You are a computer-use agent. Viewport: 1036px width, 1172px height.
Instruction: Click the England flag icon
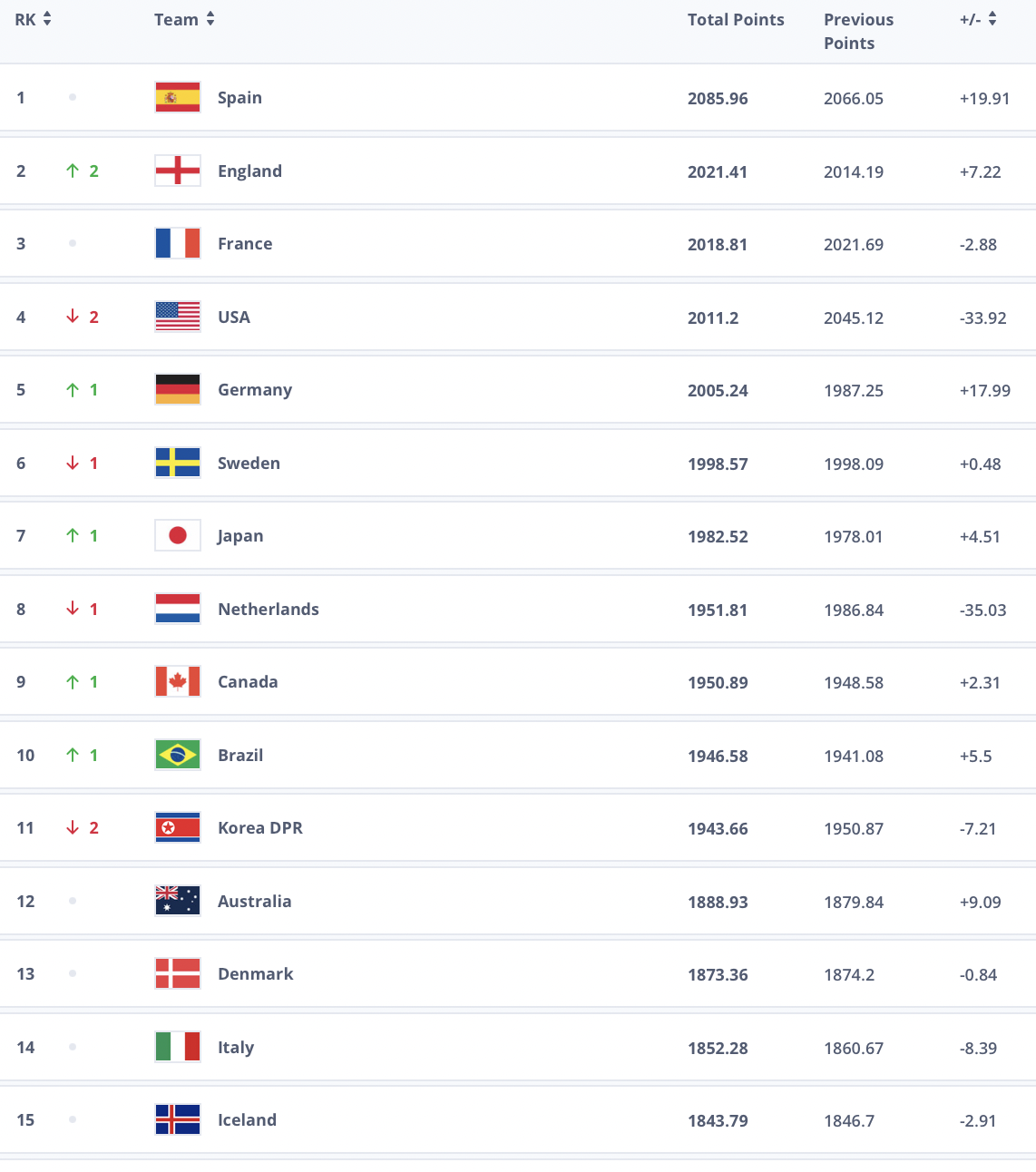pyautogui.click(x=178, y=171)
